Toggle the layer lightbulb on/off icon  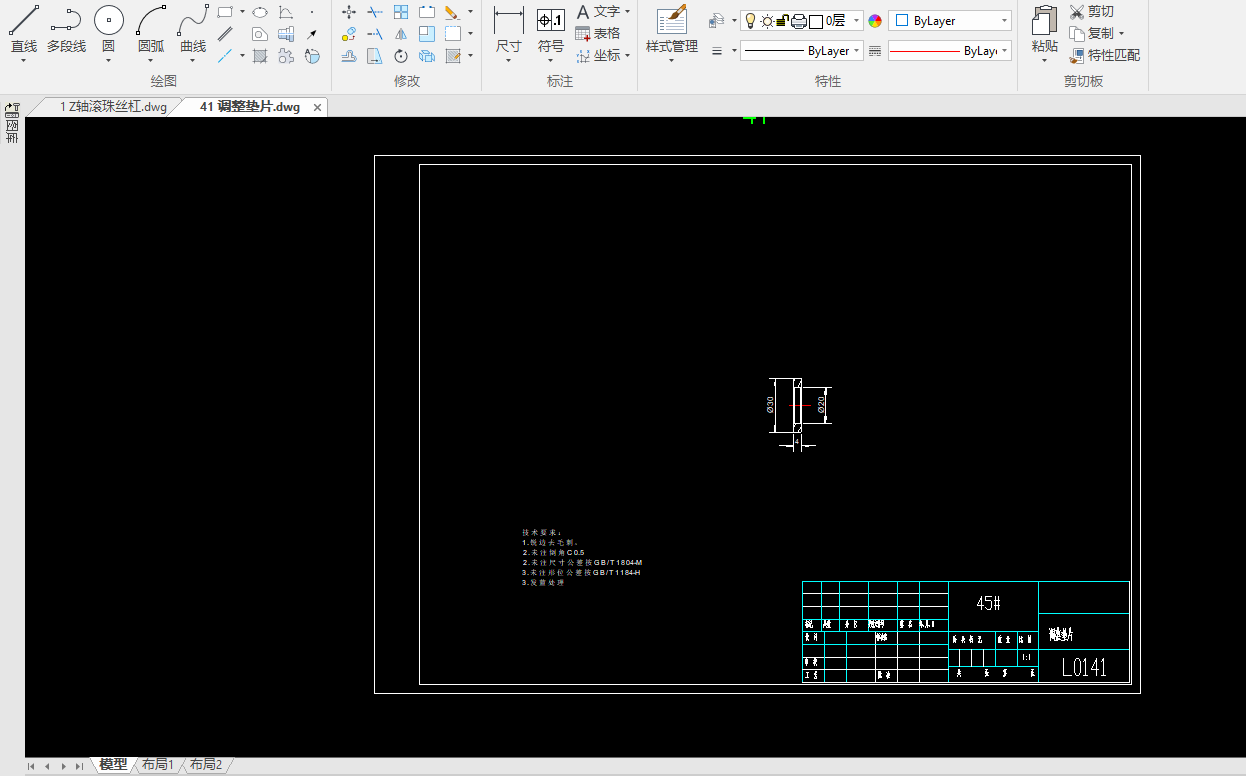tap(750, 21)
